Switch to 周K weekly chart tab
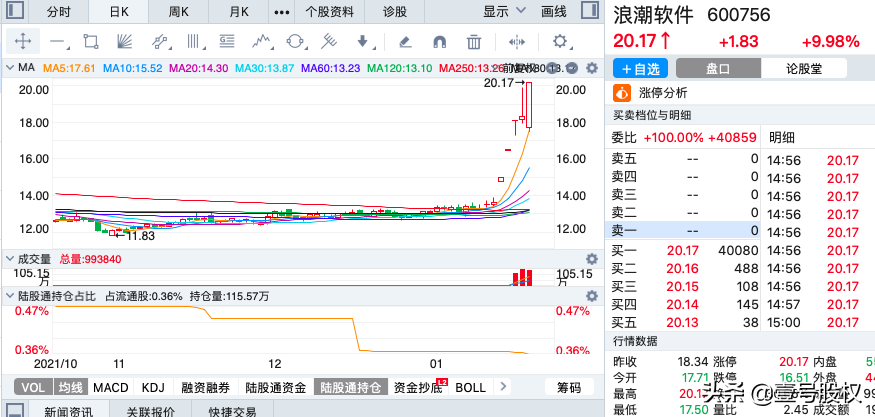Screen dimensions: 875x417 [x=179, y=11]
